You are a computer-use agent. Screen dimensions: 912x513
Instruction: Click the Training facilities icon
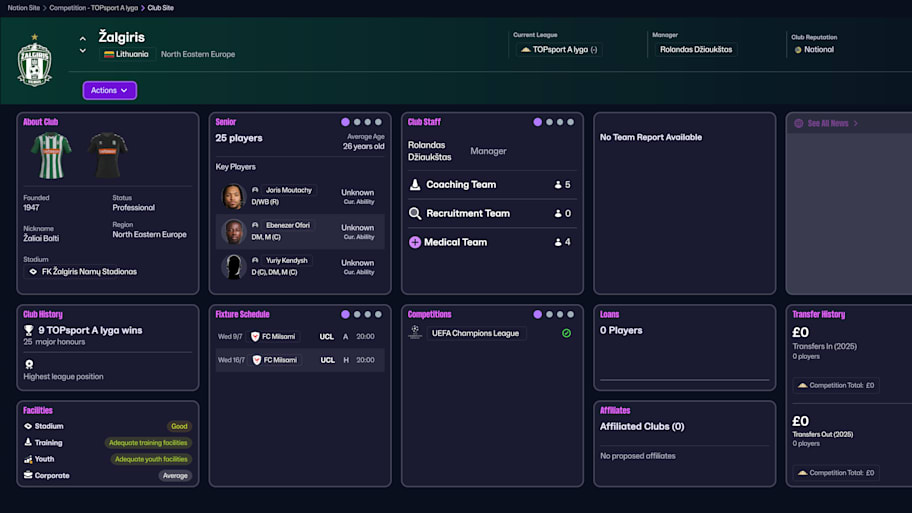pyautogui.click(x=28, y=443)
